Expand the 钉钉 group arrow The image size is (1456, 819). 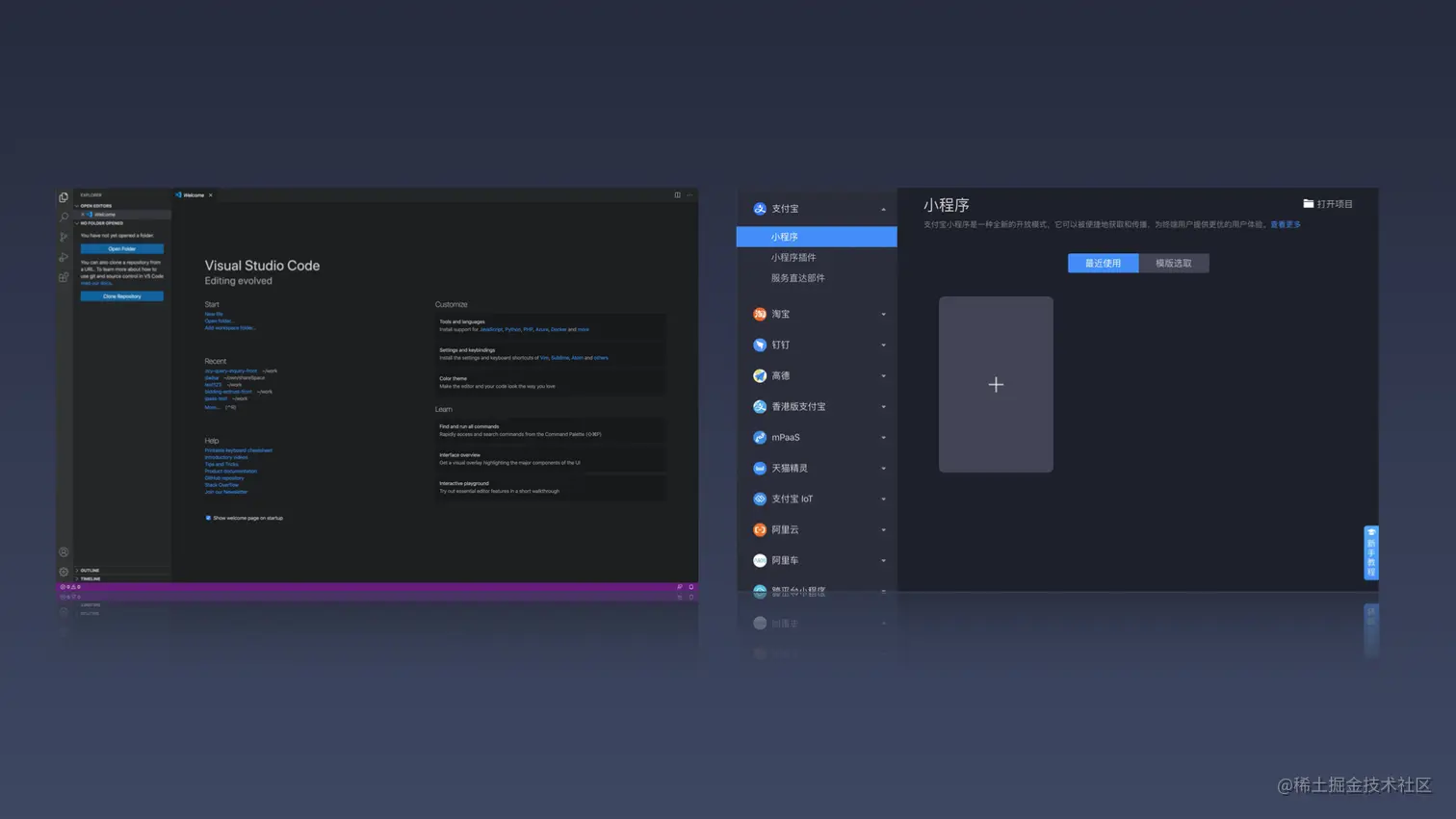pyautogui.click(x=883, y=345)
